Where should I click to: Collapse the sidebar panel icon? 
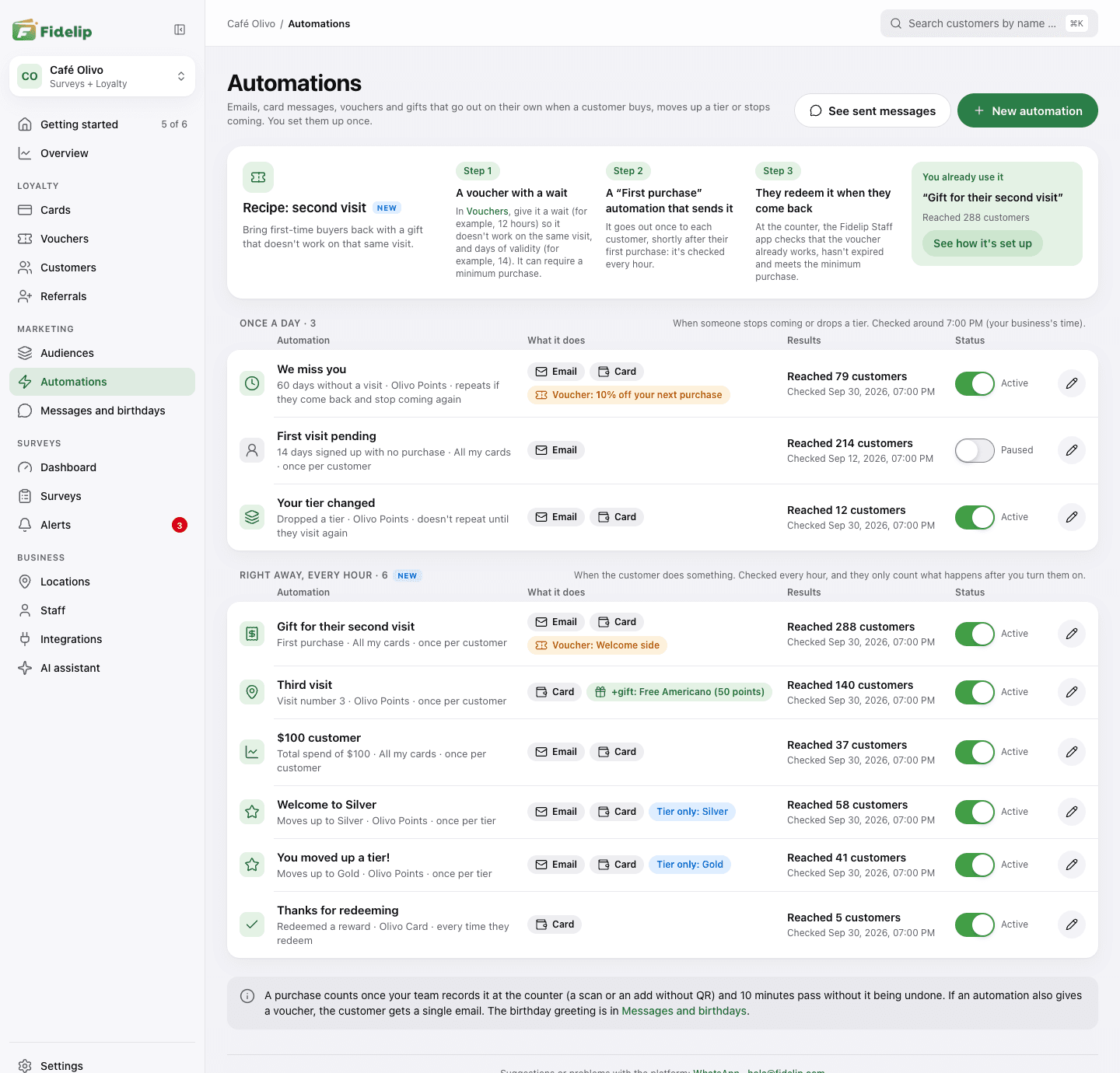click(180, 30)
